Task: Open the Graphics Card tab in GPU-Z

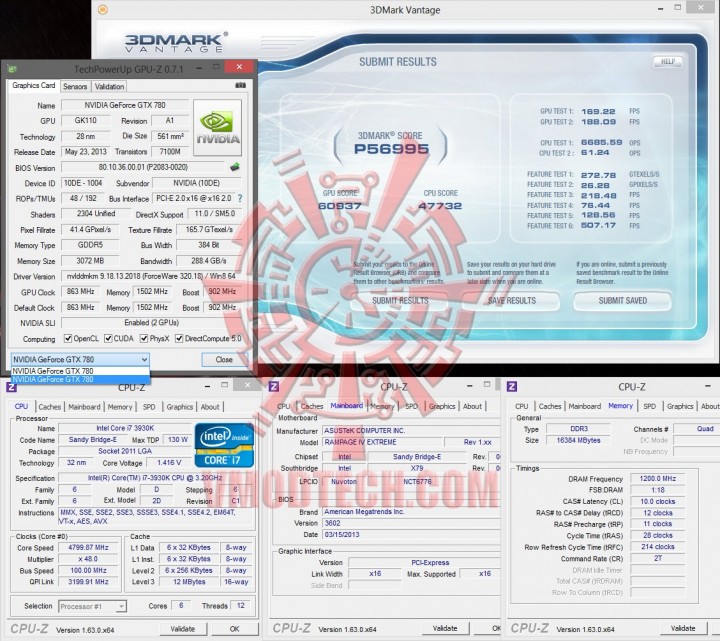Action: coord(34,85)
